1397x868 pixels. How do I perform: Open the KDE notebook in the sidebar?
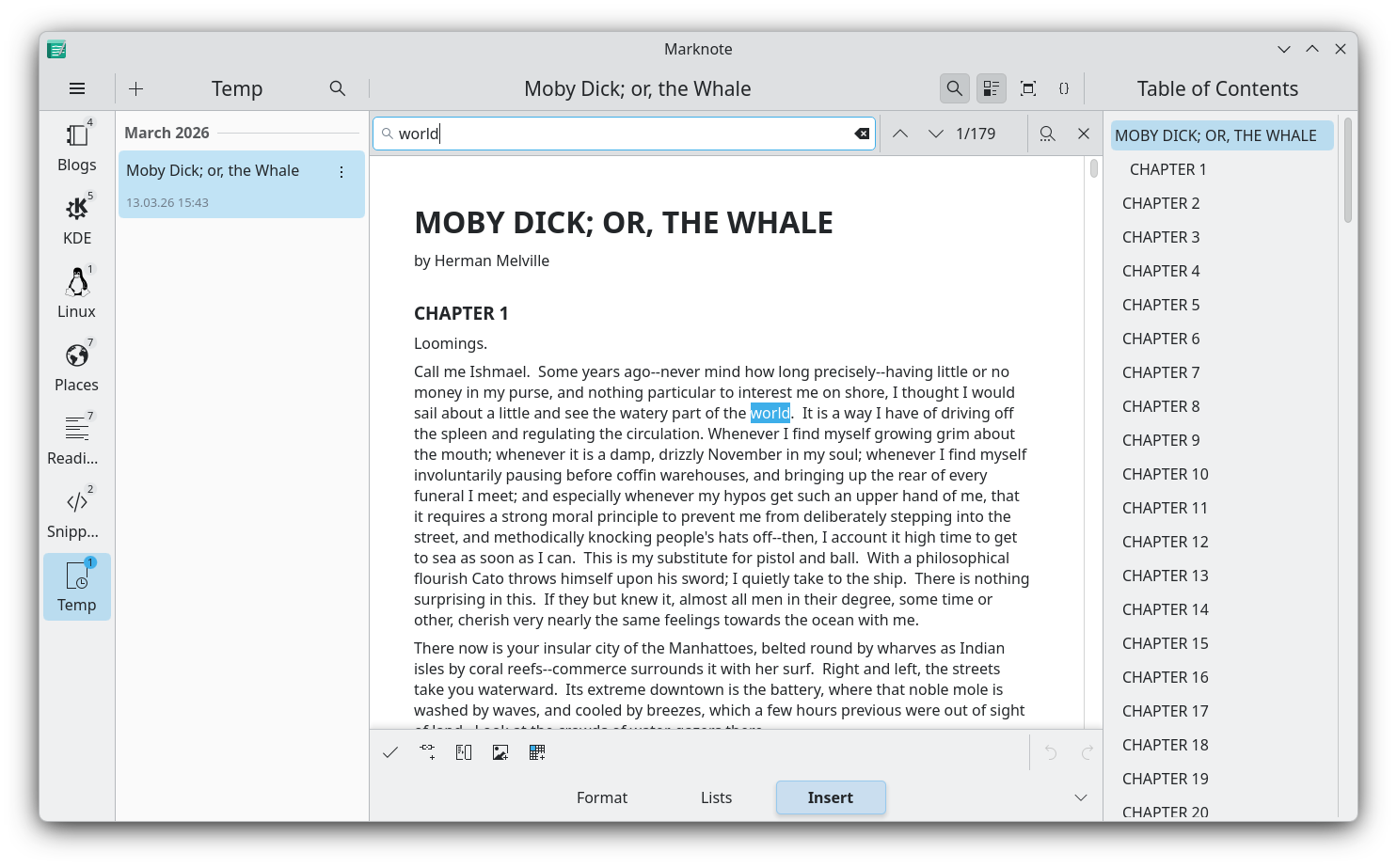76,218
